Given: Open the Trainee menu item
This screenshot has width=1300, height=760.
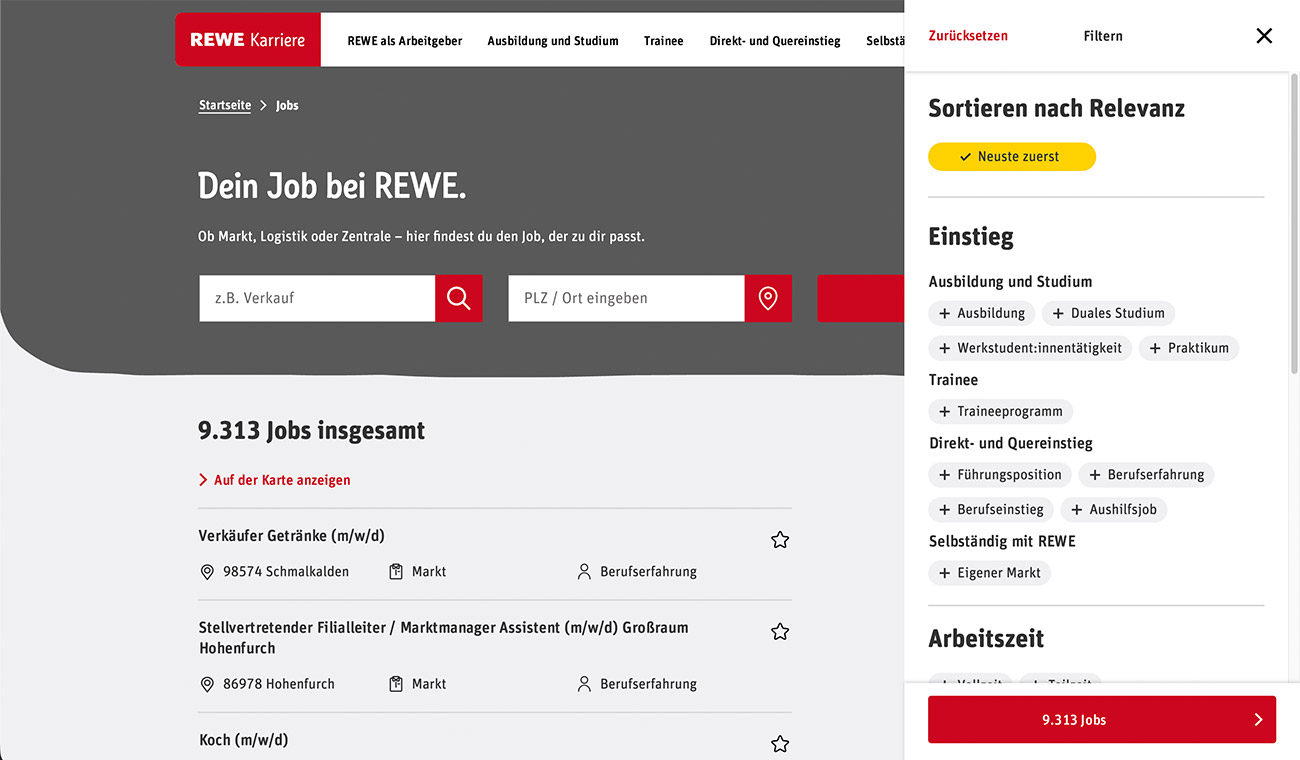Looking at the screenshot, I should pyautogui.click(x=664, y=41).
